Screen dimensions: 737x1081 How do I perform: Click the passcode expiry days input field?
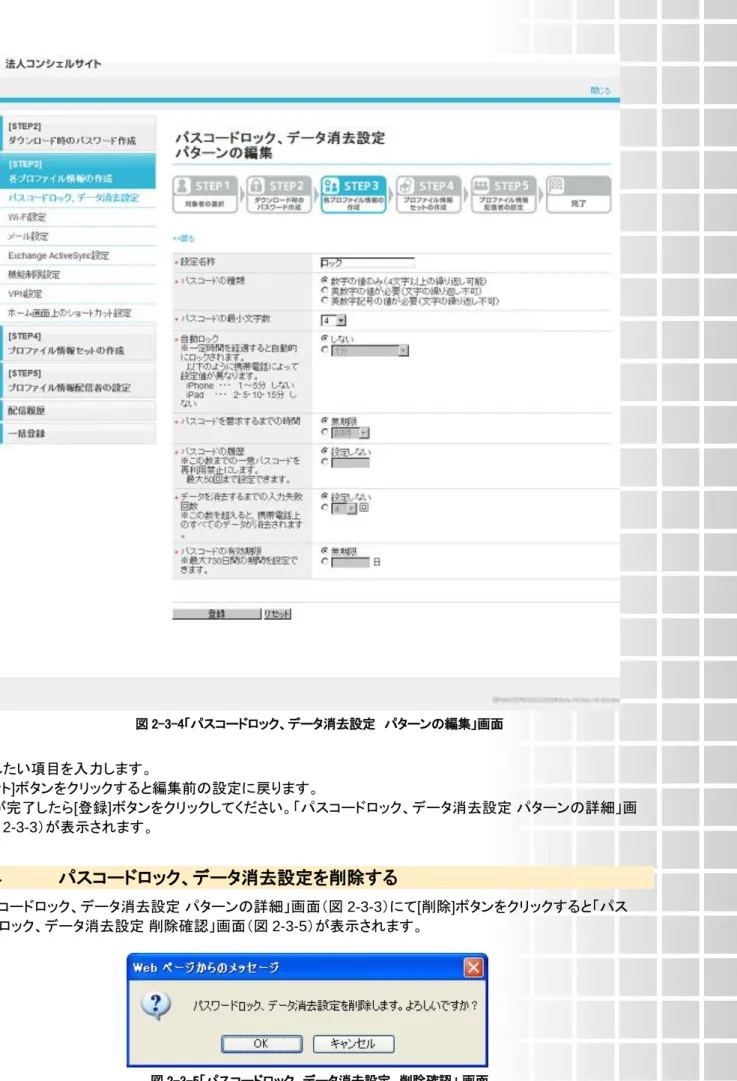pos(350,563)
